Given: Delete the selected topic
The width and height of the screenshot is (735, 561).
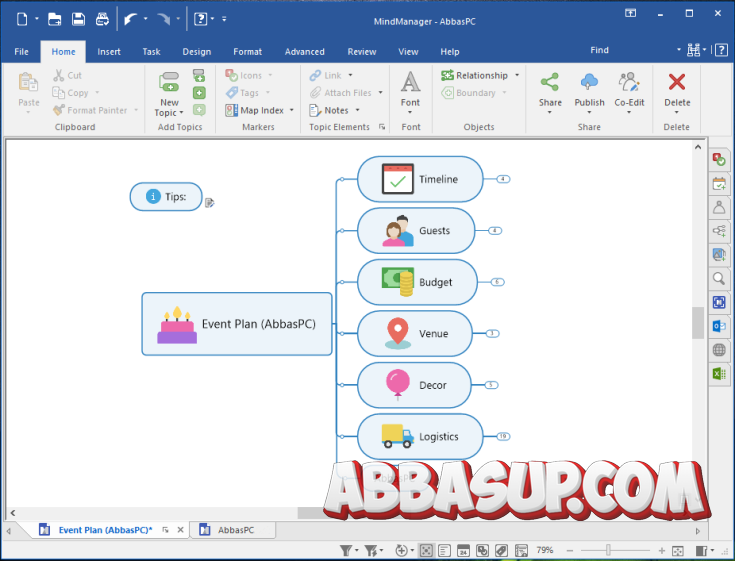Looking at the screenshot, I should pyautogui.click(x=677, y=93).
